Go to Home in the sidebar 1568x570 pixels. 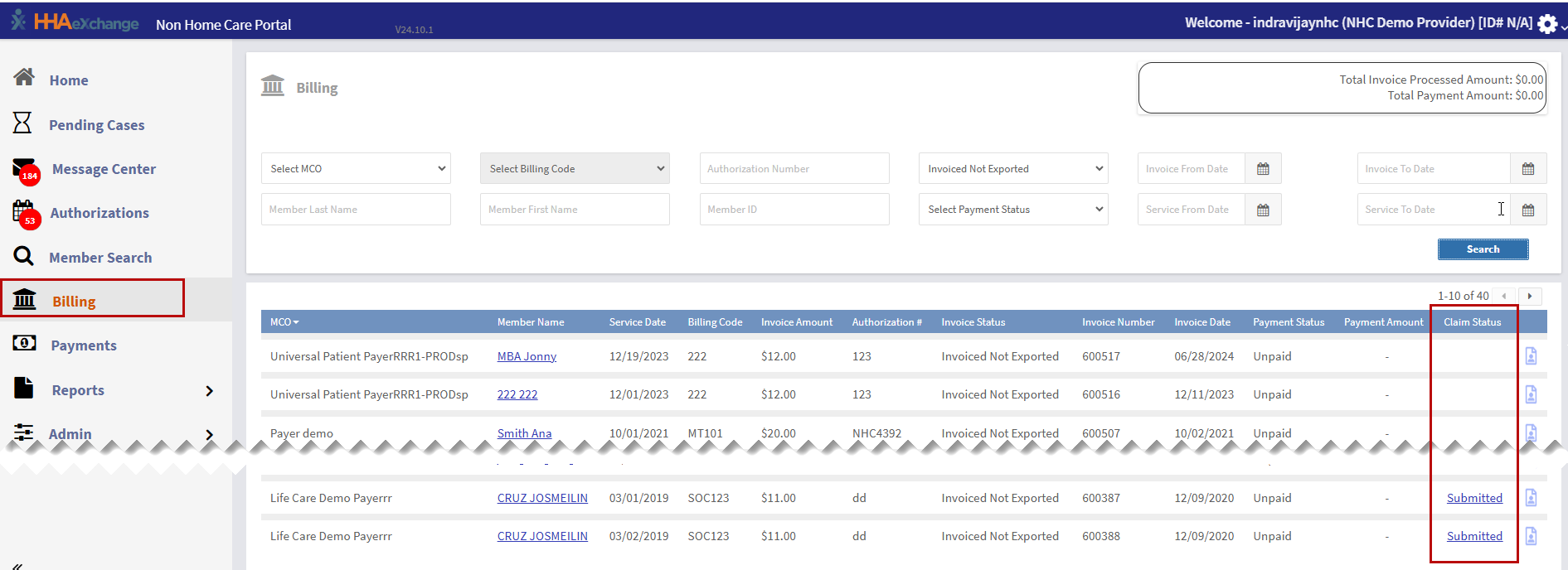pos(69,80)
